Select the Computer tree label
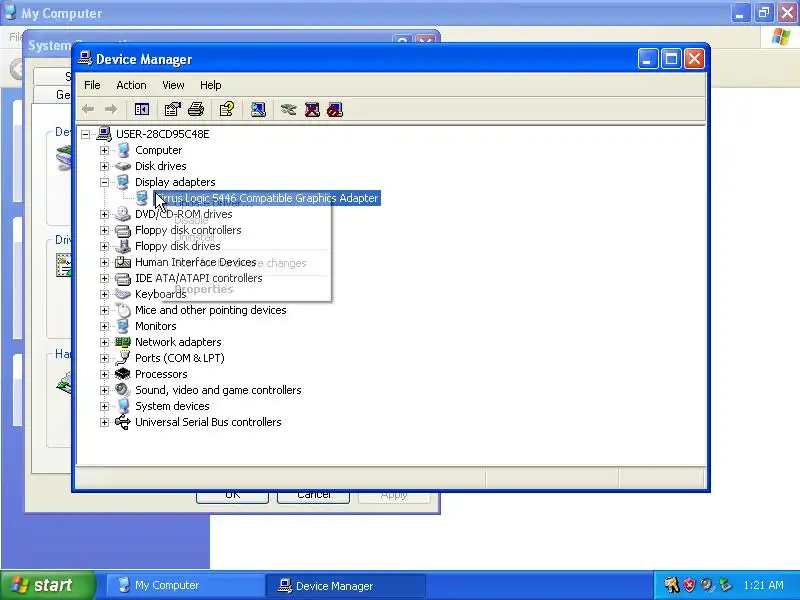This screenshot has width=800, height=600. tap(158, 151)
